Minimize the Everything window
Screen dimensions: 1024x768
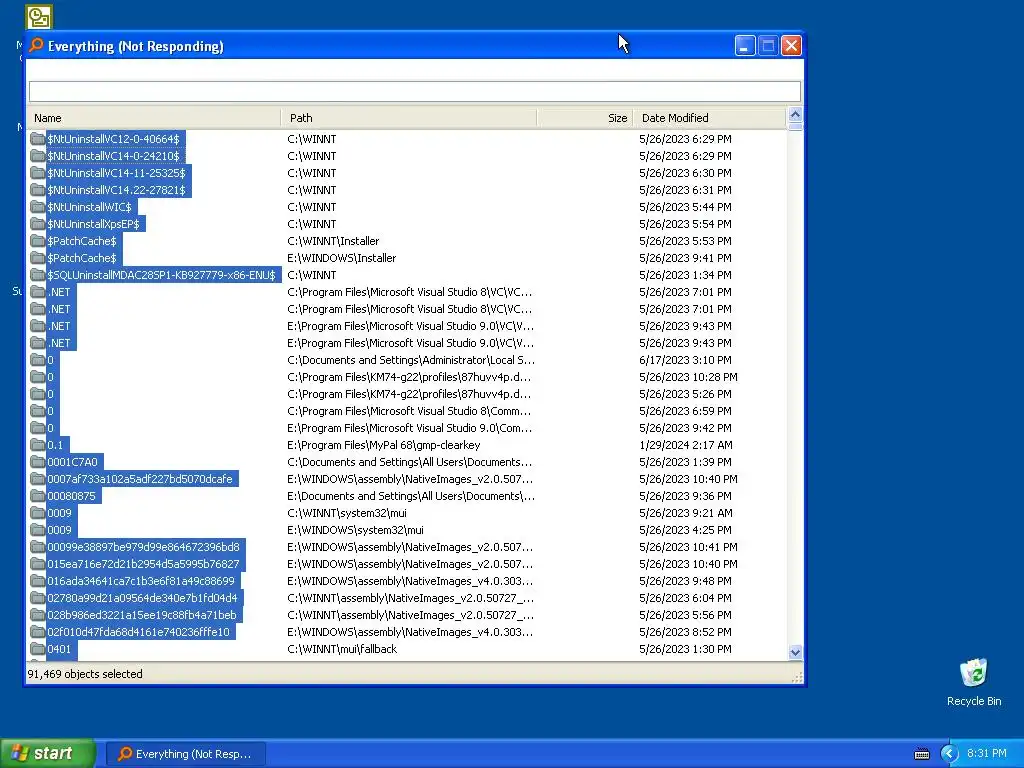coord(745,46)
